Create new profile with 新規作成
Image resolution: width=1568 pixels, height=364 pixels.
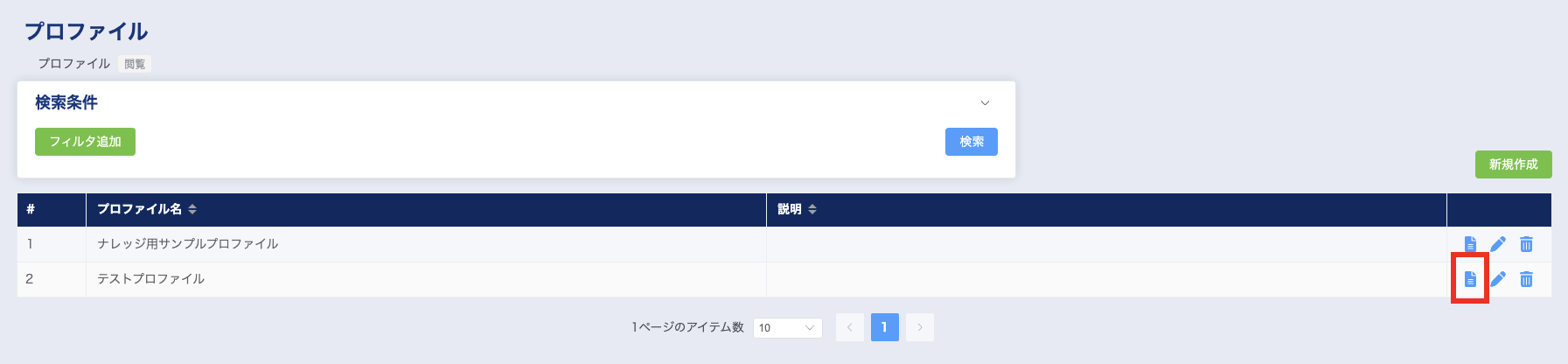(x=1513, y=164)
